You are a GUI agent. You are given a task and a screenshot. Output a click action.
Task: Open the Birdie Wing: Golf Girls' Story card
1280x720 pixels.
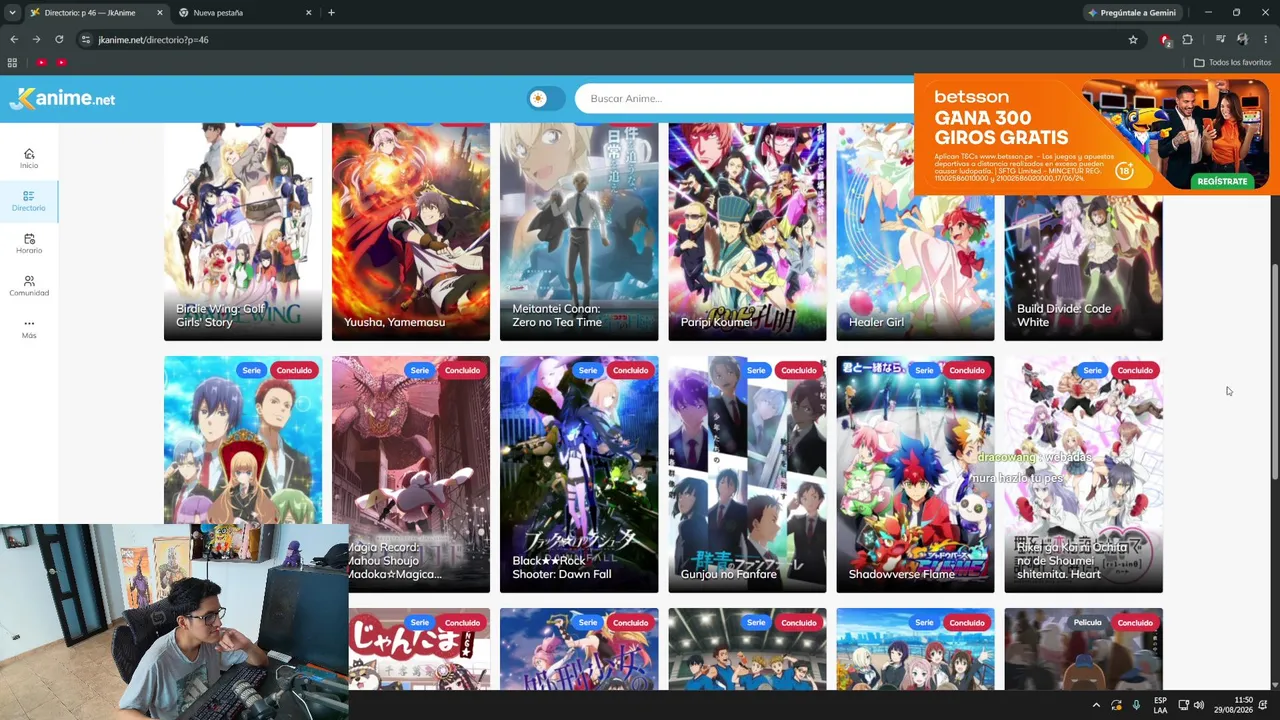[x=243, y=232]
